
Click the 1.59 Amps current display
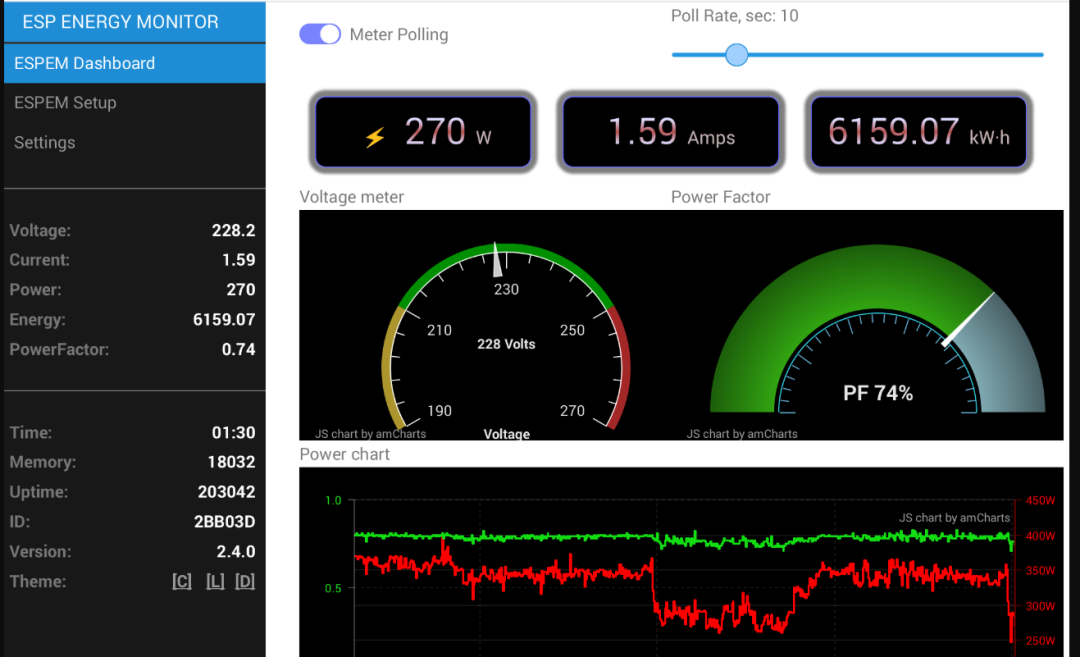point(671,132)
